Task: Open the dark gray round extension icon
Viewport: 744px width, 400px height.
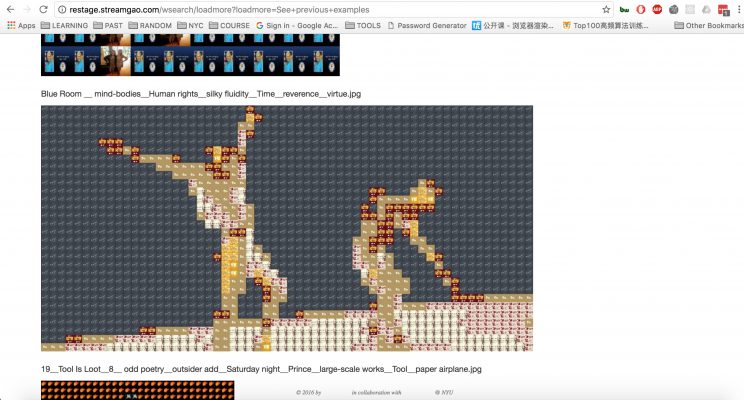Action: [x=673, y=9]
